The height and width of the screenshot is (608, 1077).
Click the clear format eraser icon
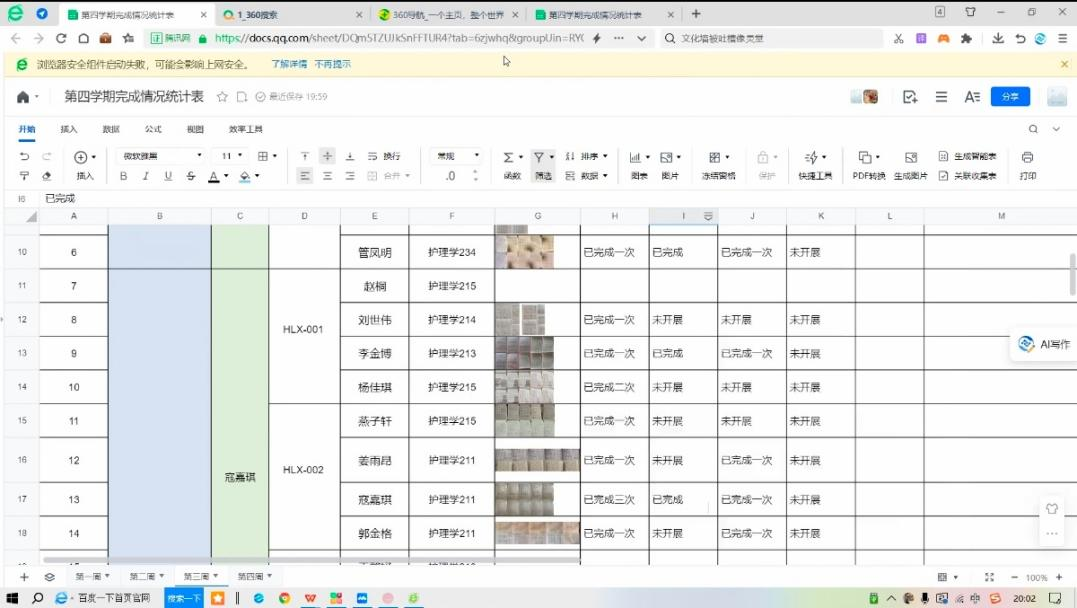click(x=46, y=176)
